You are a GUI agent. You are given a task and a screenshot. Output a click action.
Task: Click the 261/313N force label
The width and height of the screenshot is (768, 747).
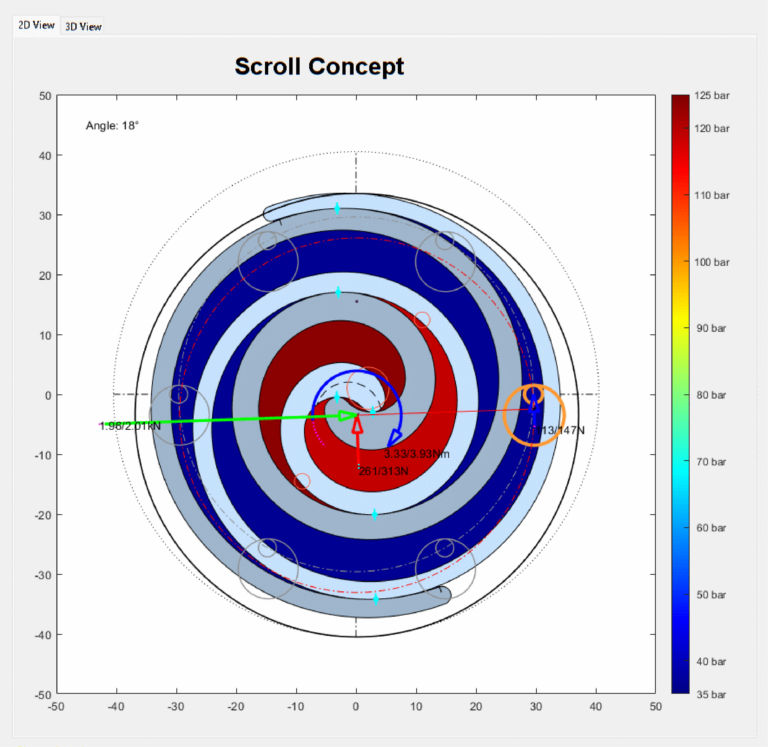point(384,471)
